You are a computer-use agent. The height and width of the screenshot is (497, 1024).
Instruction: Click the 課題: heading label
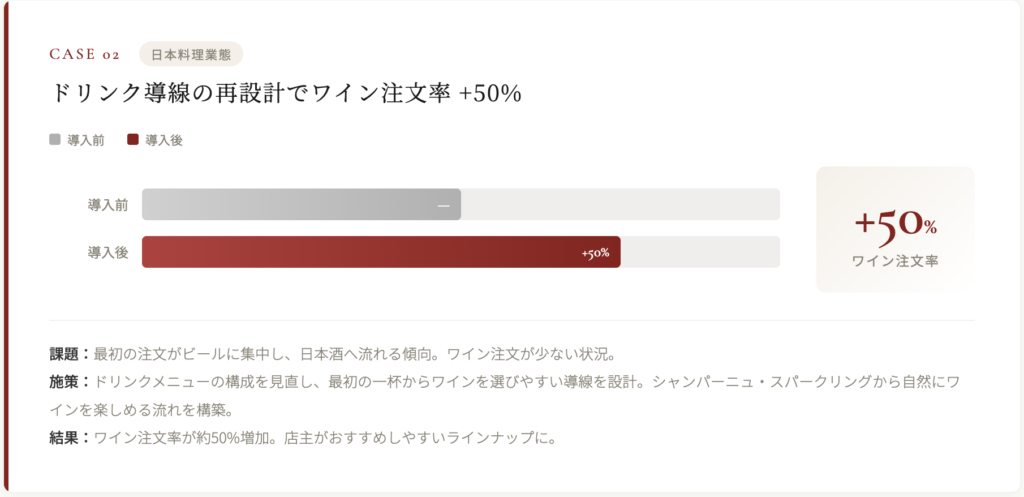[69, 354]
